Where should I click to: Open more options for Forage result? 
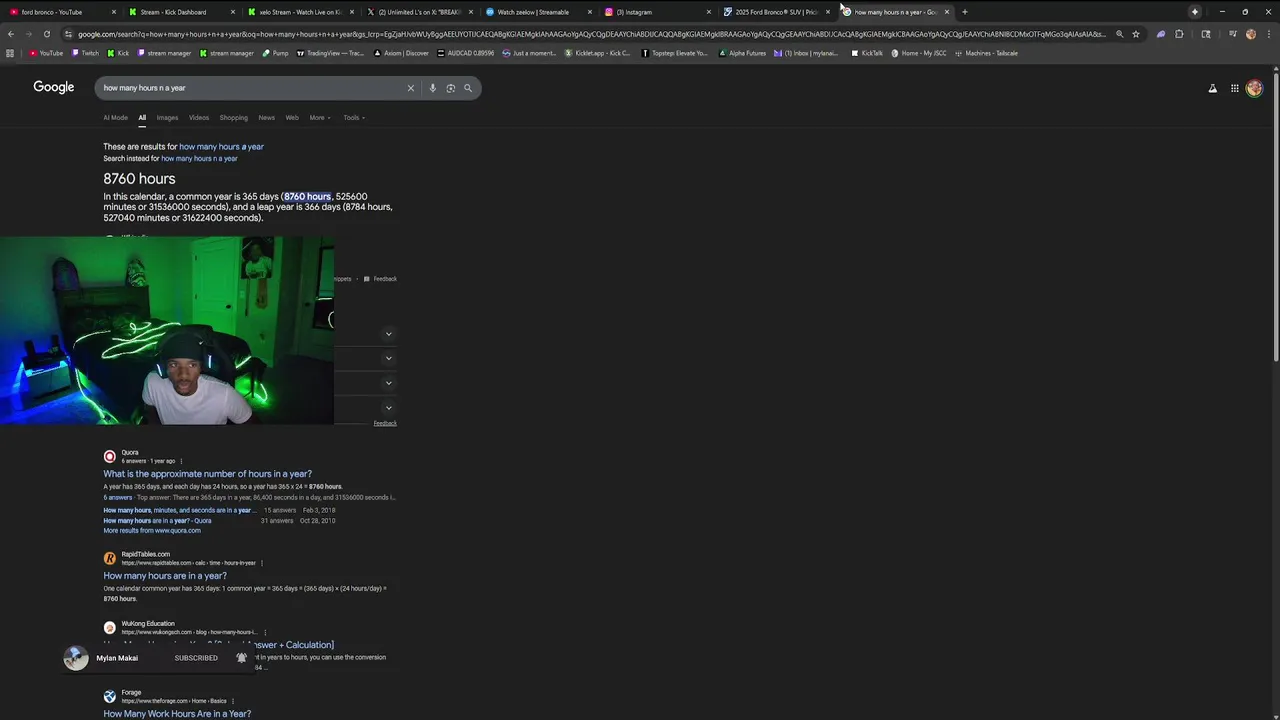232,701
